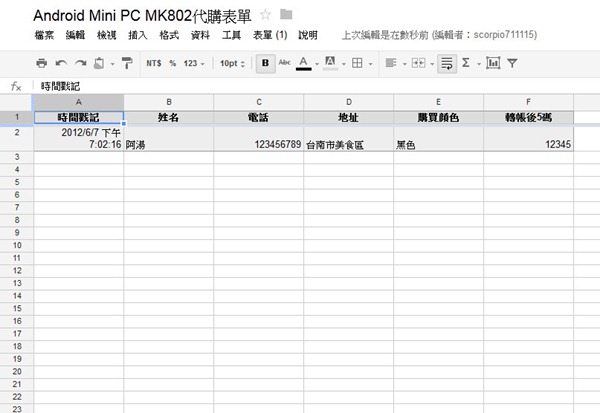Screen dimensions: 600x413
Task: Star the document title
Action: pyautogui.click(x=265, y=15)
